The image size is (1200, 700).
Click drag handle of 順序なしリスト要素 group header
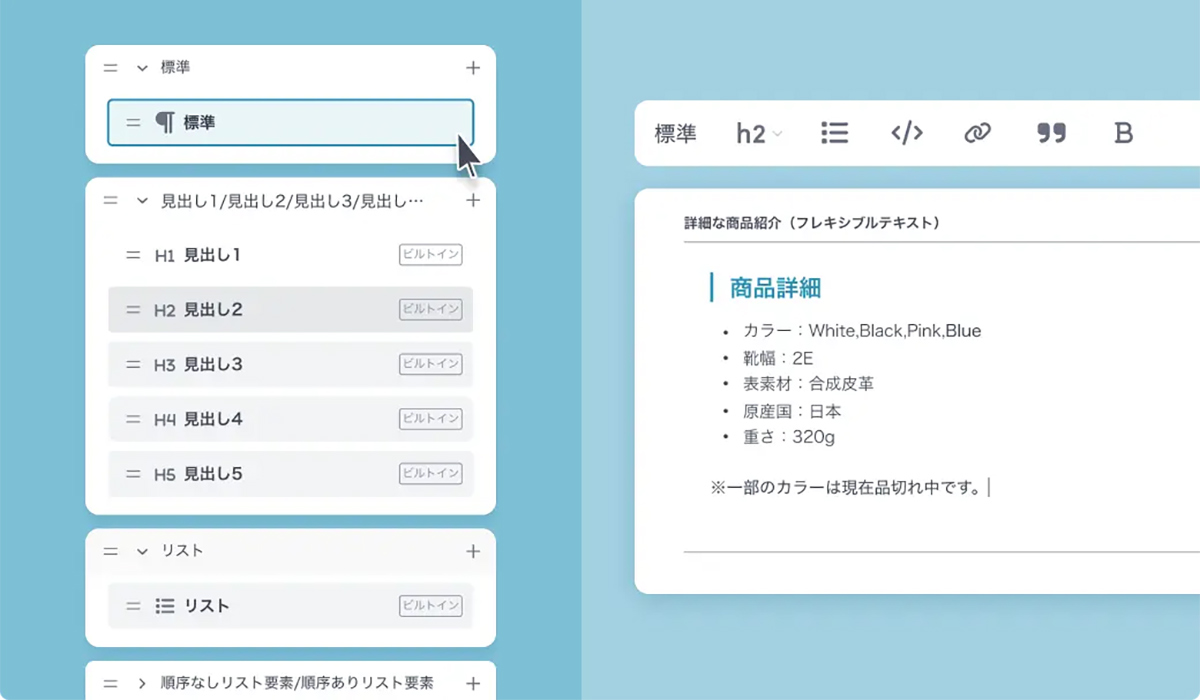pyautogui.click(x=110, y=684)
